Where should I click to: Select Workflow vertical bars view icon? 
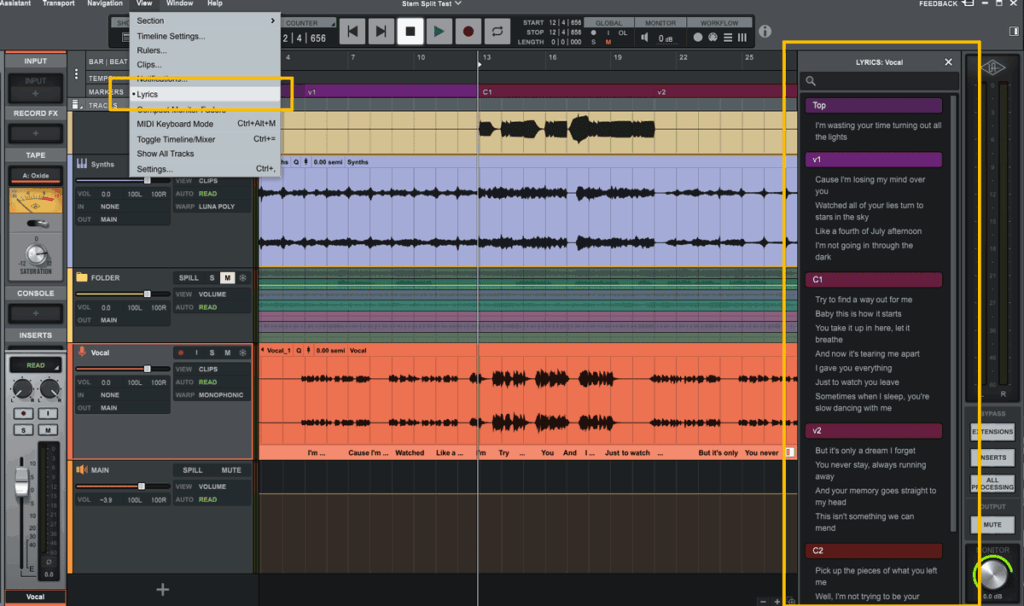click(742, 38)
